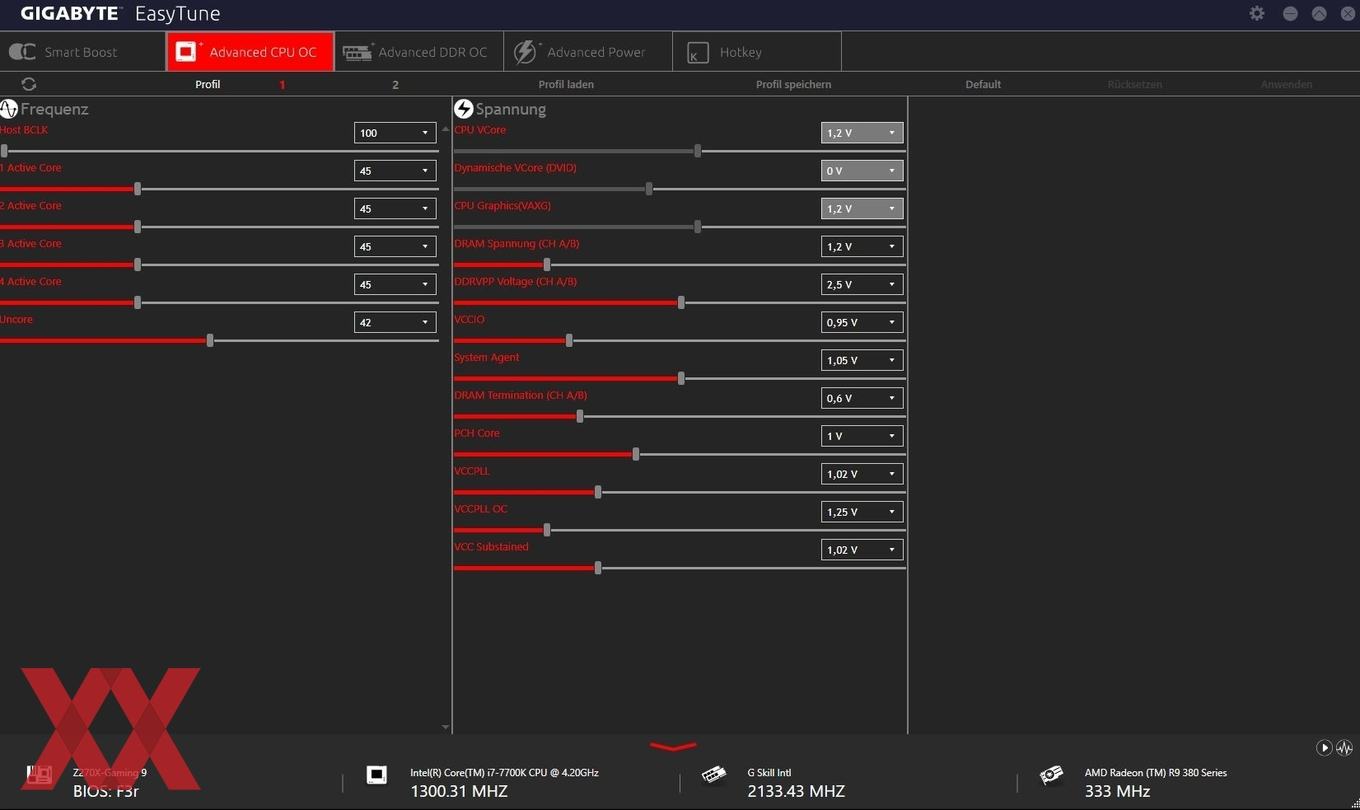Viewport: 1360px width, 810px height.
Task: Click Profil speichern
Action: point(793,85)
